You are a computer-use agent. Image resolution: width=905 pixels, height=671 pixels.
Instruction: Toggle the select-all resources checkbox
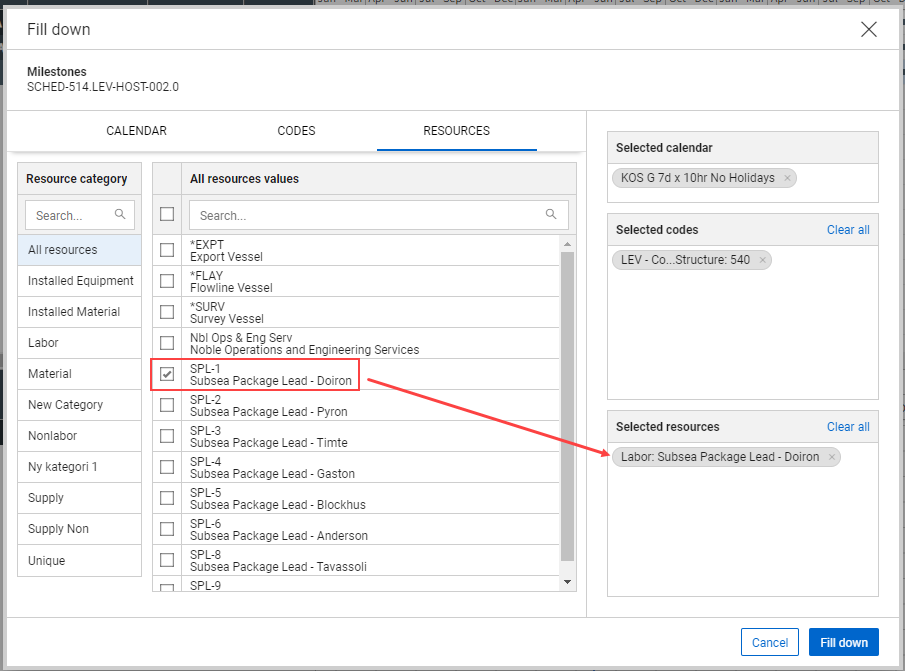pyautogui.click(x=167, y=214)
